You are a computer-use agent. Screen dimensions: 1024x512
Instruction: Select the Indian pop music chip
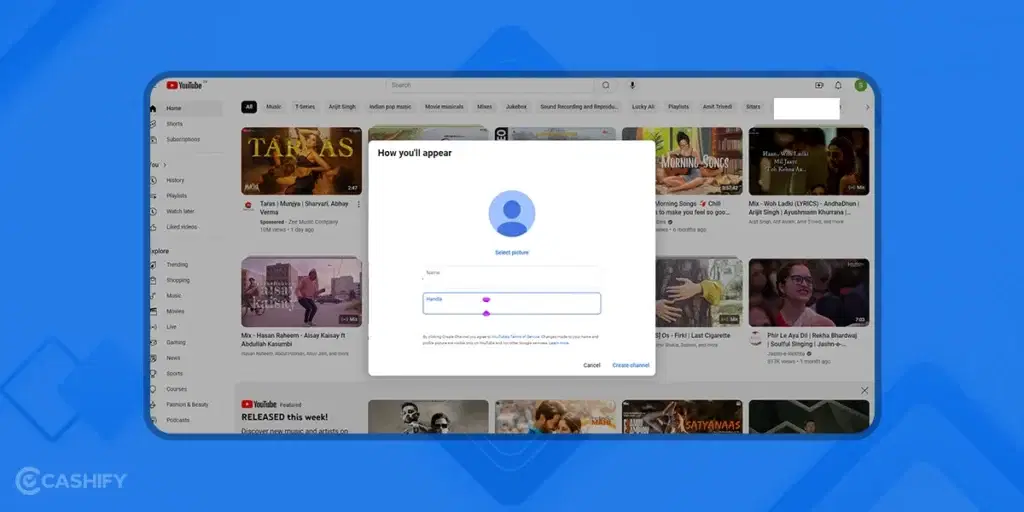pyautogui.click(x=391, y=107)
